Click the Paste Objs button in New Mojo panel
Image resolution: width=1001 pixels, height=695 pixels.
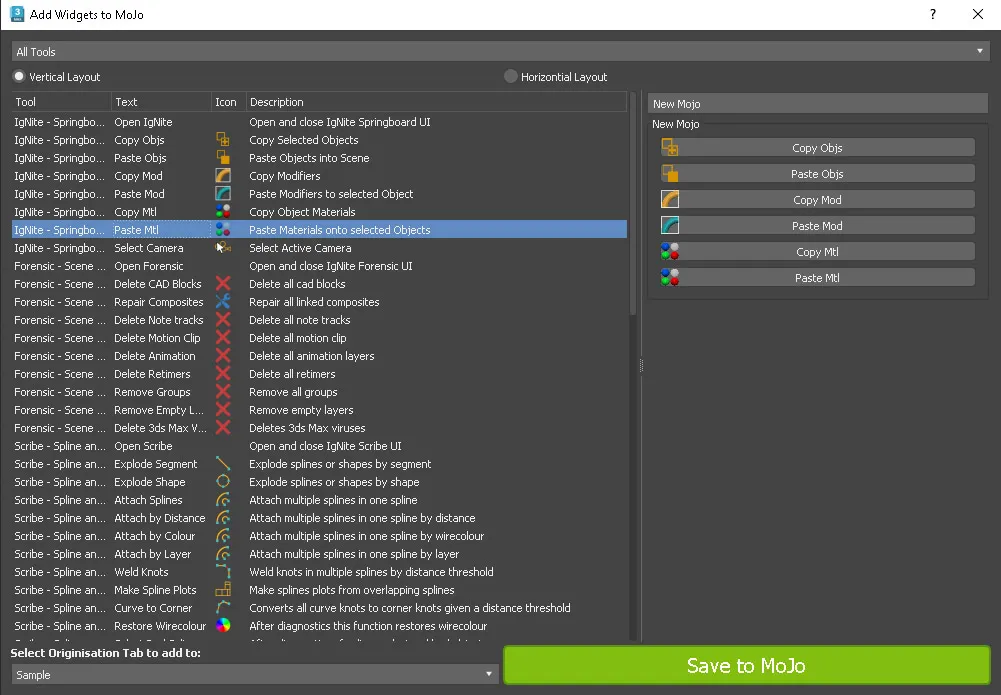[x=817, y=174]
